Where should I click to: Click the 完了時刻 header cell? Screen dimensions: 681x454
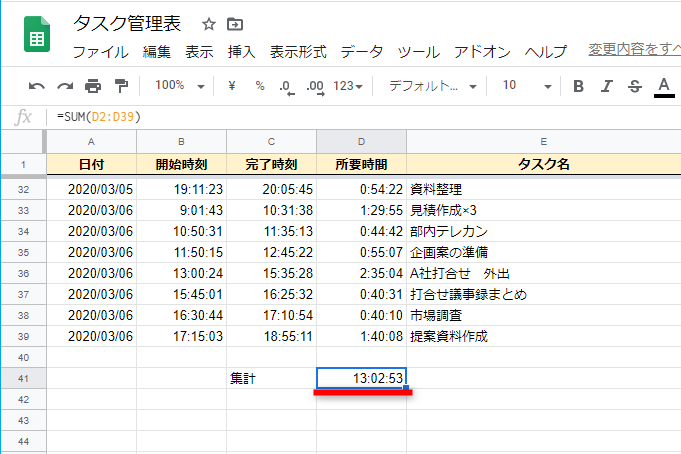(x=271, y=164)
